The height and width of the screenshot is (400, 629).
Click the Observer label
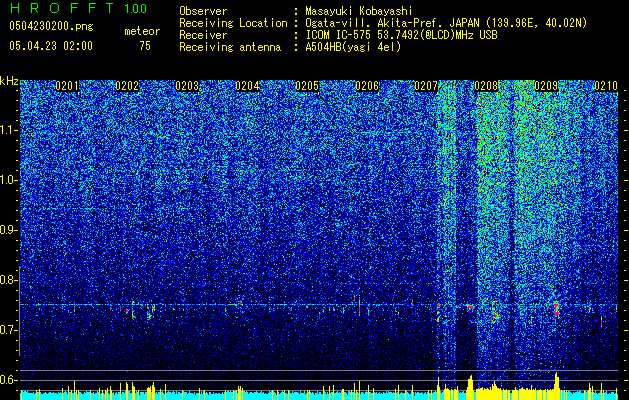click(x=203, y=11)
